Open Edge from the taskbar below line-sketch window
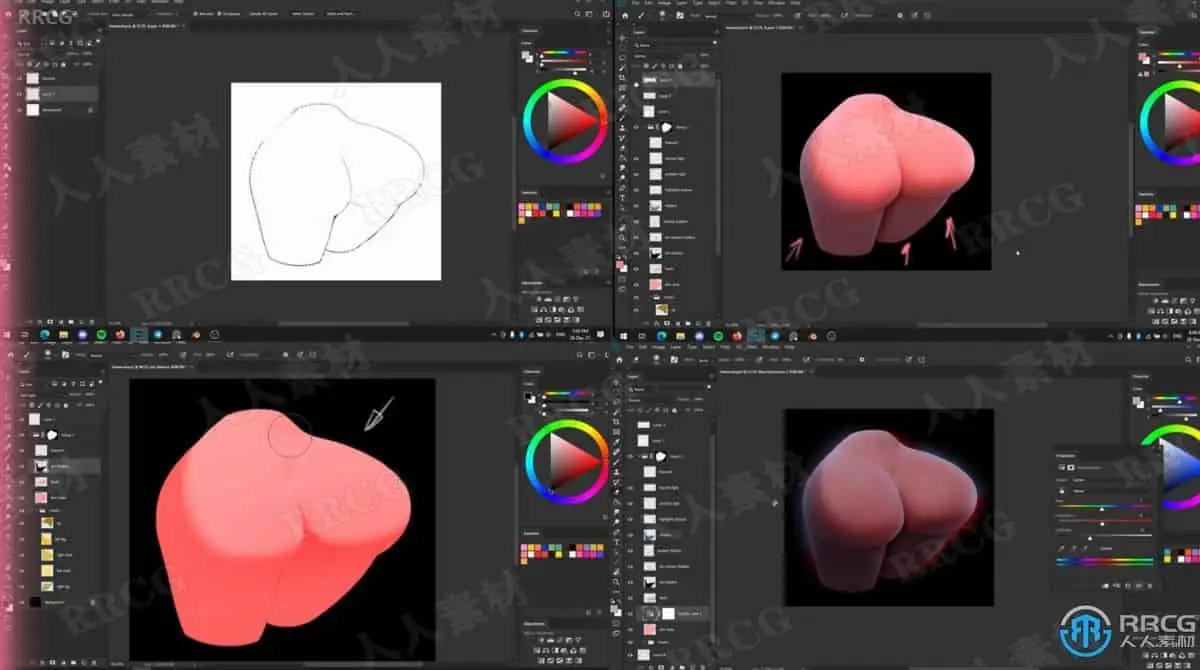Screen dimensions: 1200x670 click(44, 334)
